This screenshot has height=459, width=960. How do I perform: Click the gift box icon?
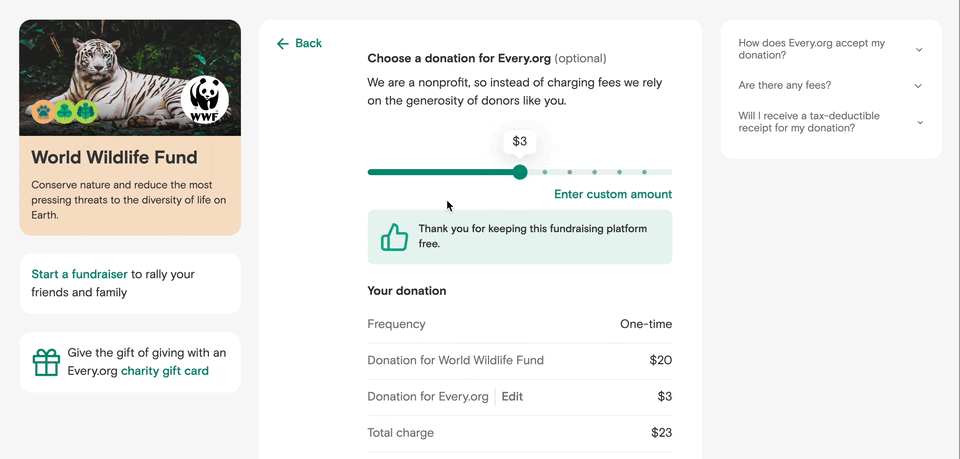point(47,362)
